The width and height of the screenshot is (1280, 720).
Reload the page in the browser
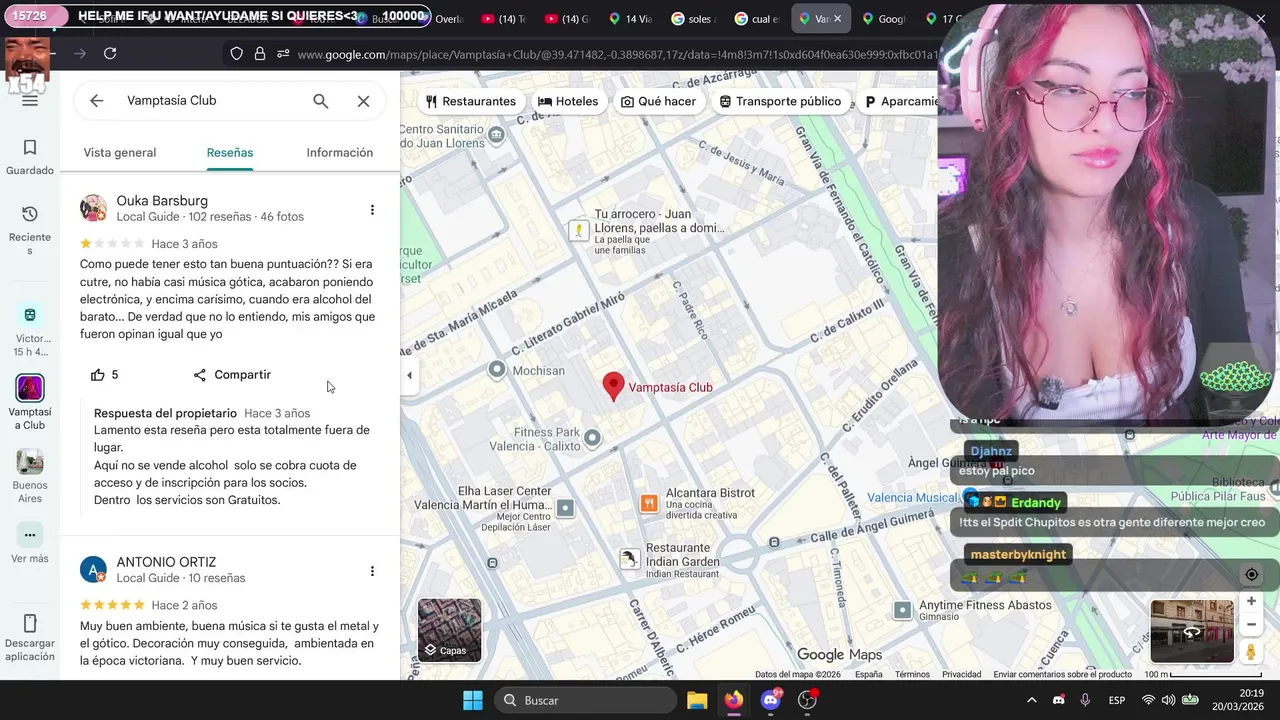pos(110,54)
